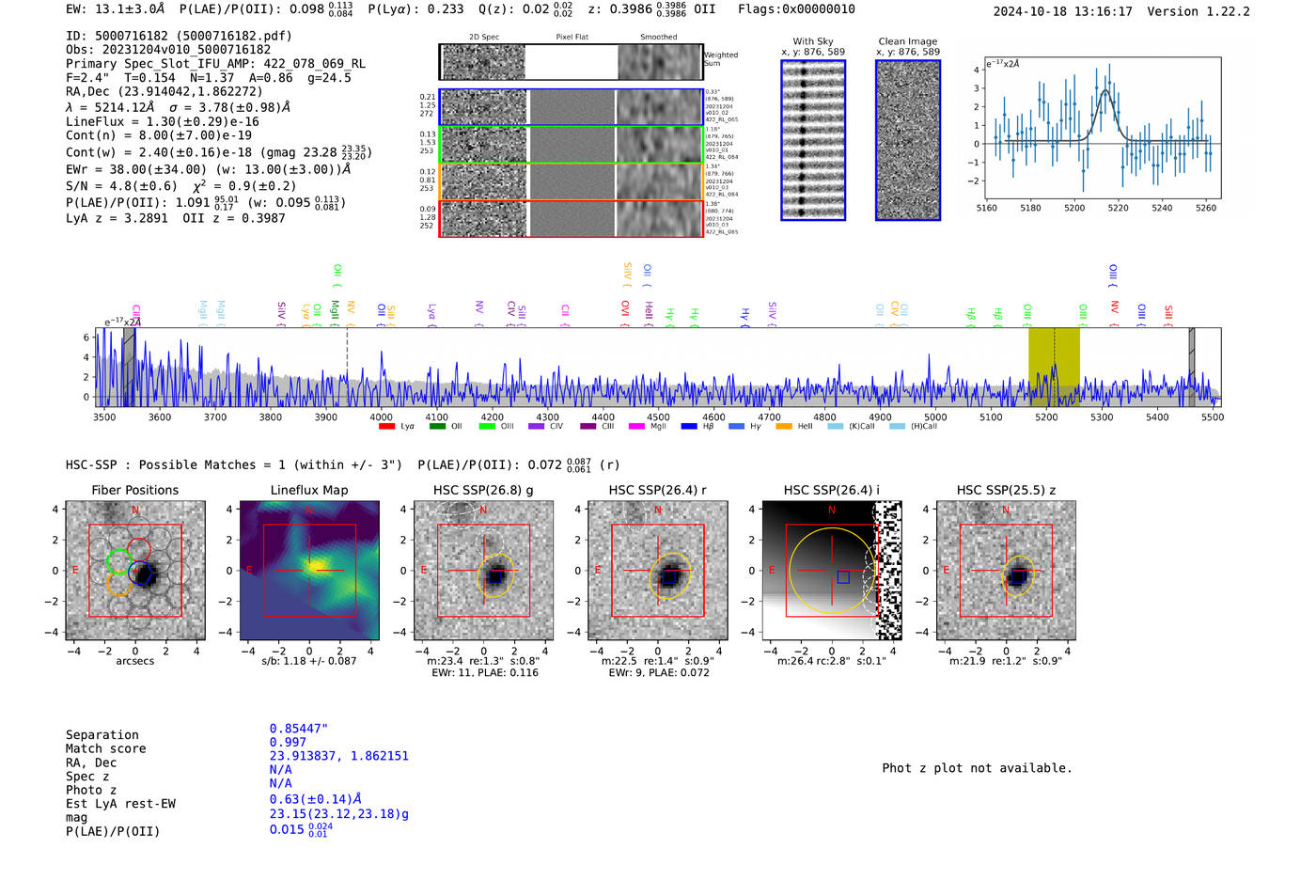Click the orange HeII legend swatch
1316x896 pixels.
pos(784,426)
